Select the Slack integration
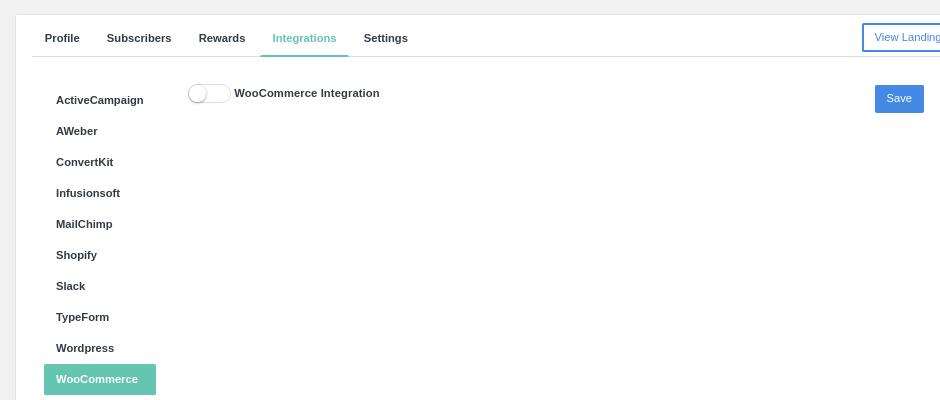 [70, 286]
